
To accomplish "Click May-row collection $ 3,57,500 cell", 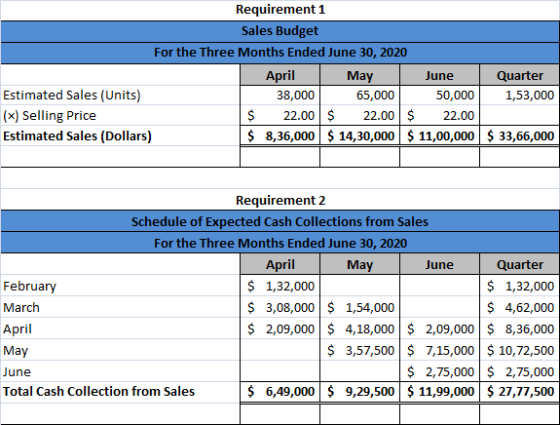I will [x=360, y=351].
